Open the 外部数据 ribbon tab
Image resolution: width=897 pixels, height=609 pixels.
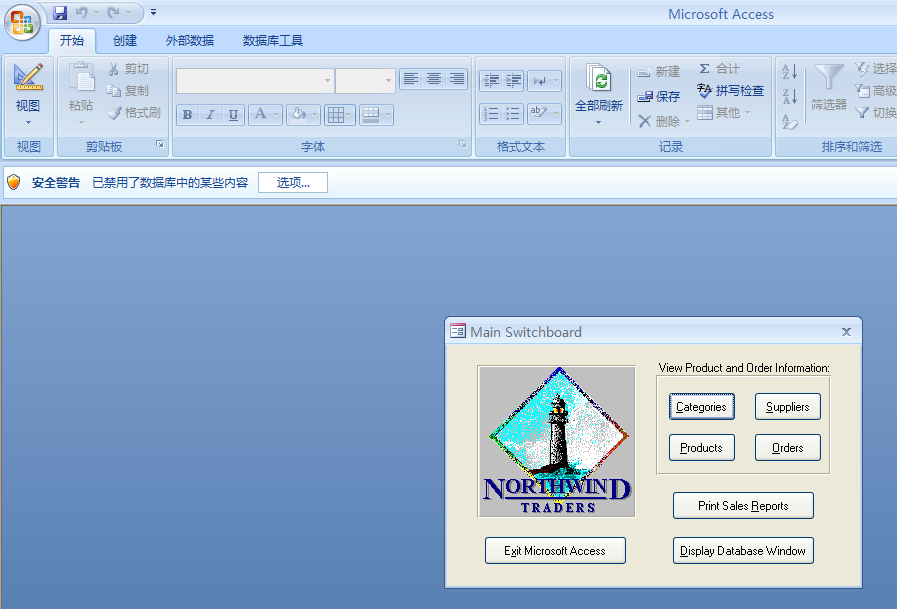pos(189,41)
